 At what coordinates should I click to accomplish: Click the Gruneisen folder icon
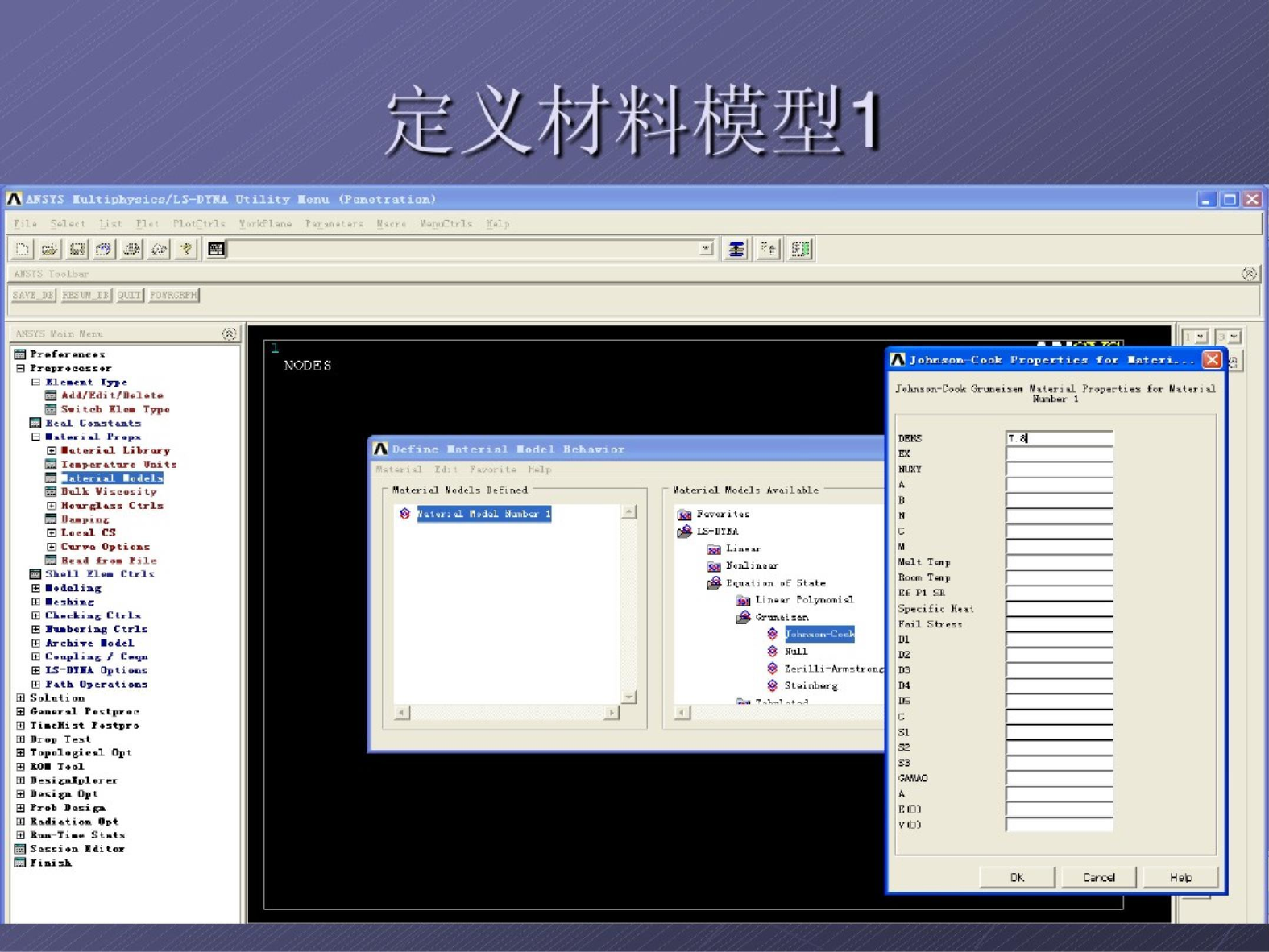coord(743,618)
